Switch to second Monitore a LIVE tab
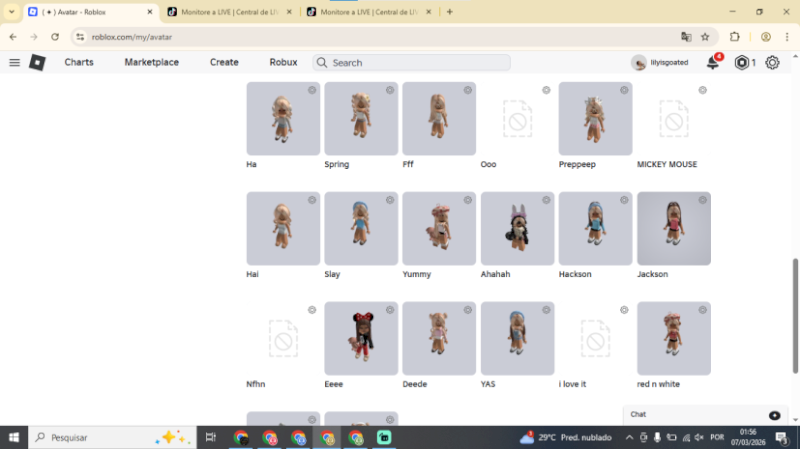The image size is (800, 449). [369, 12]
